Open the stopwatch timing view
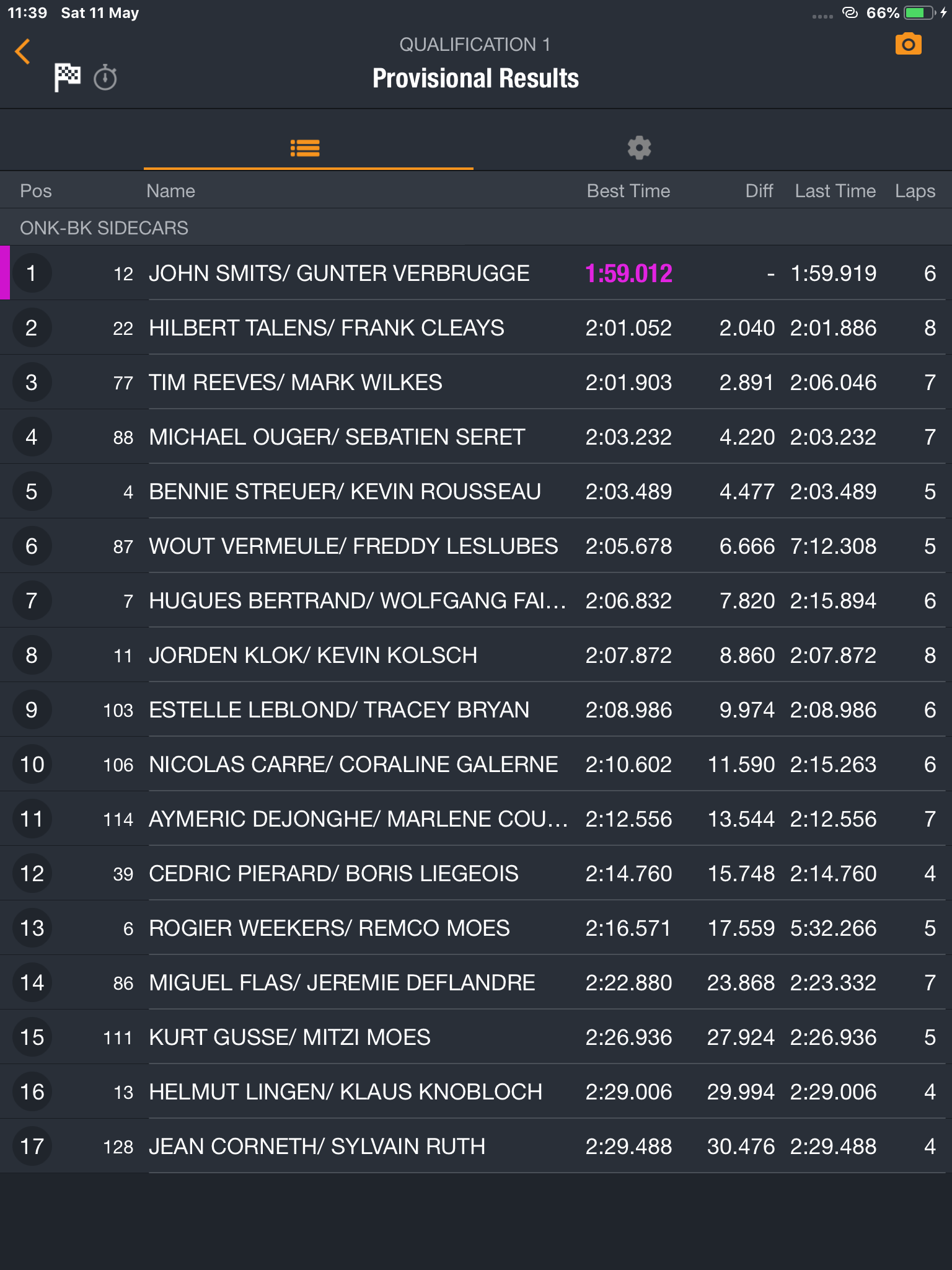 [x=105, y=78]
